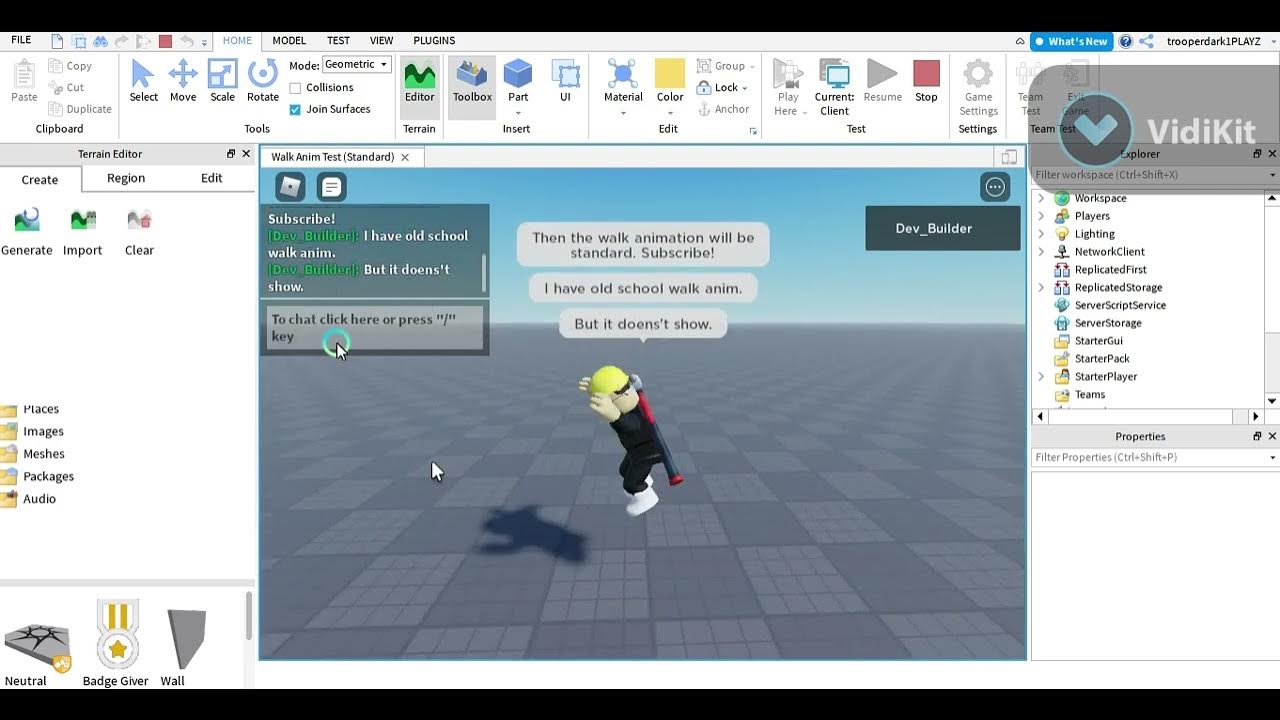The image size is (1280, 720).
Task: Click the red stop icon in quick access bar
Action: 165,41
